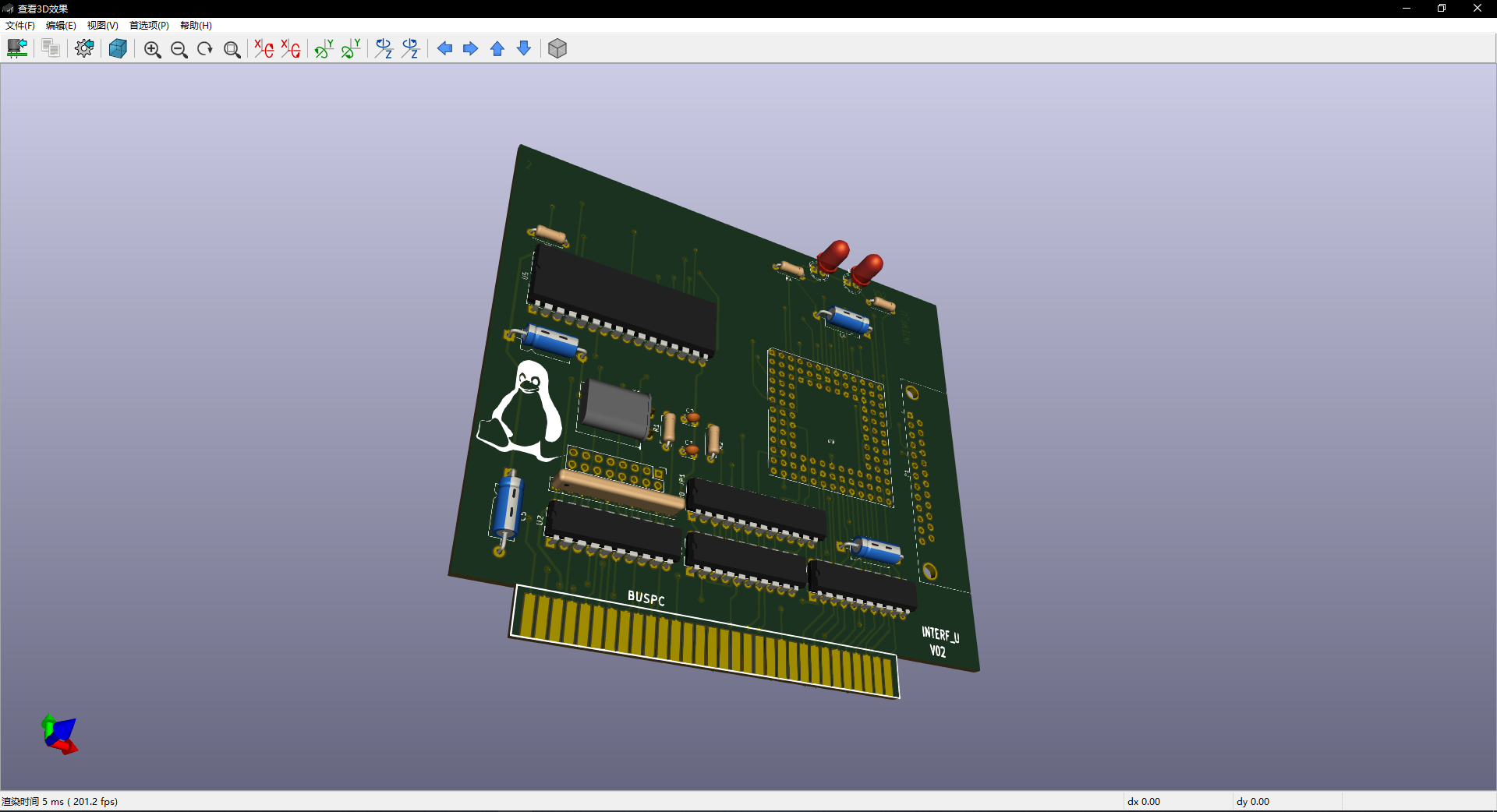Copy the 3D image to the clipboard

(51, 48)
